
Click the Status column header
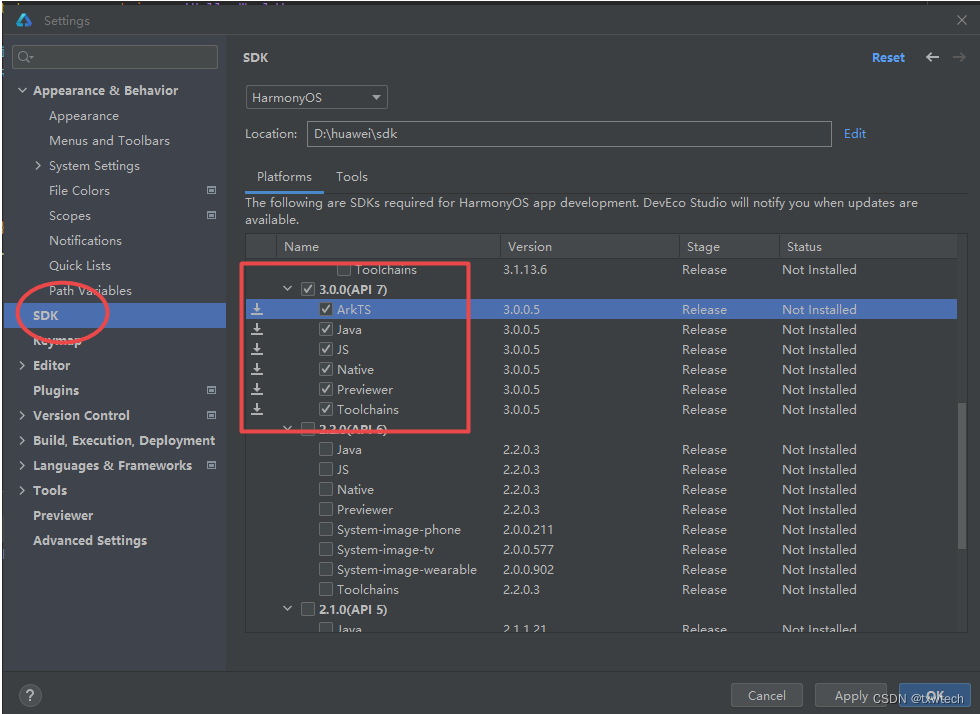tap(868, 246)
